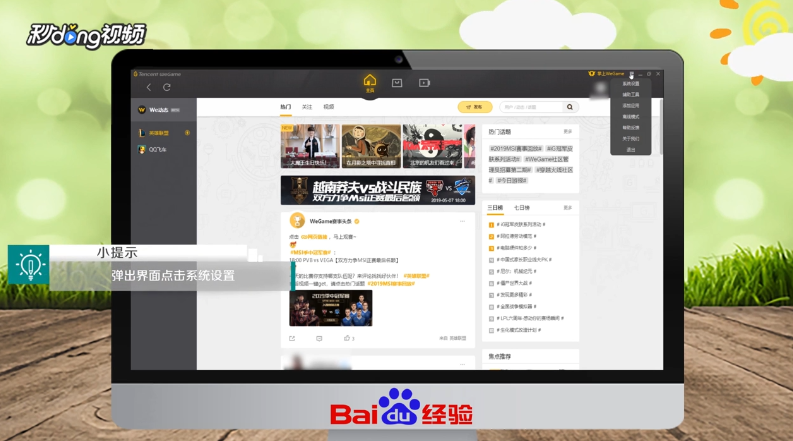
Task: Select 退出 in the dropdown menu
Action: [x=631, y=150]
